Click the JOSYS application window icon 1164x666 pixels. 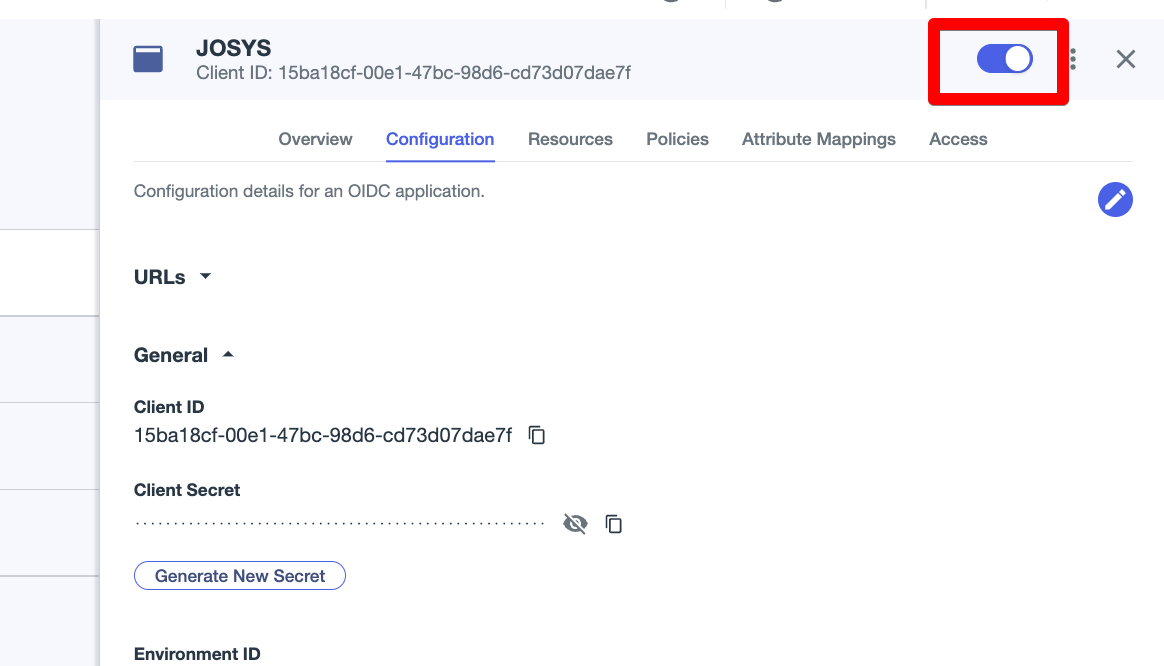pyautogui.click(x=148, y=60)
